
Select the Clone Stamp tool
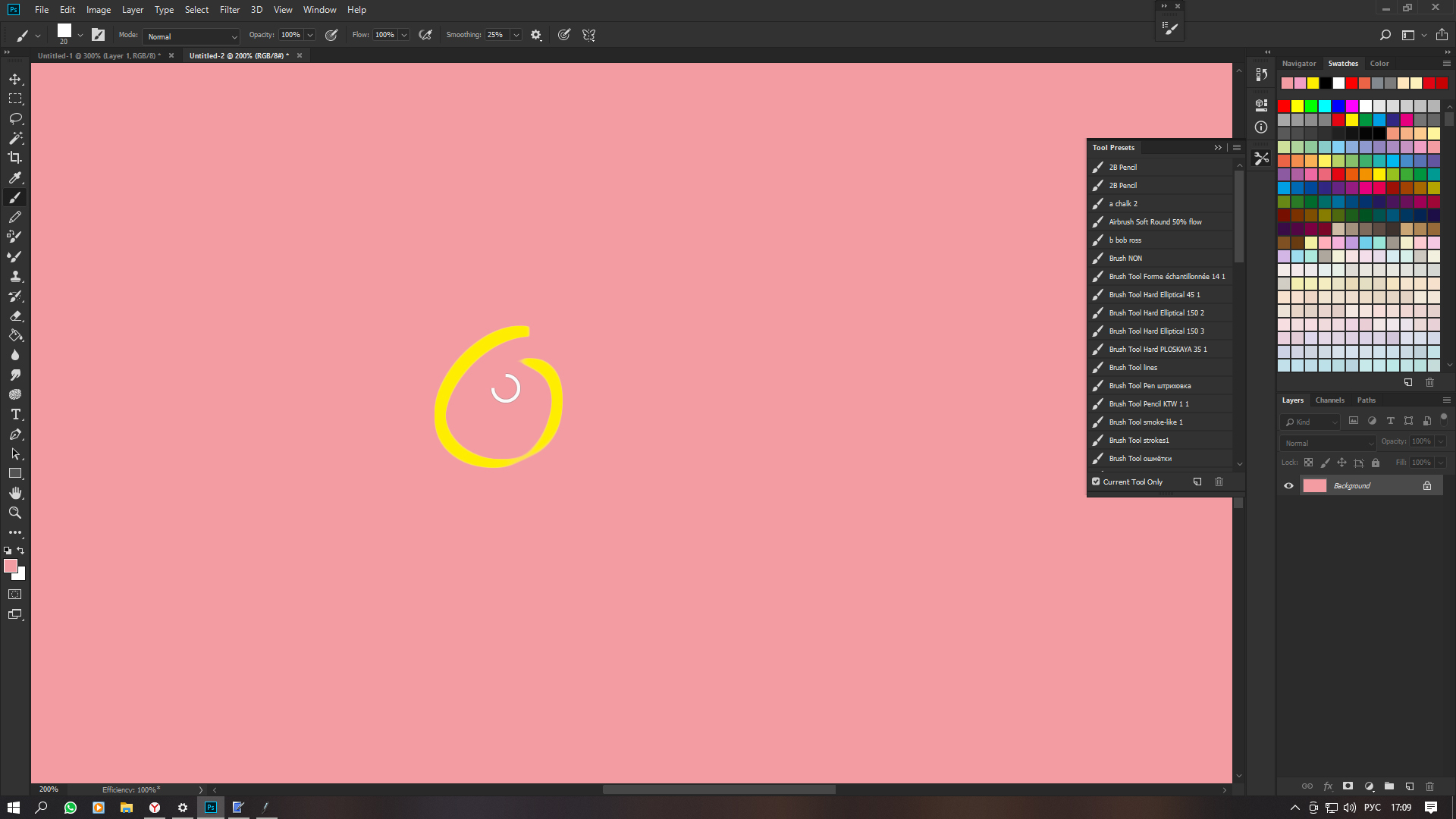(x=15, y=276)
